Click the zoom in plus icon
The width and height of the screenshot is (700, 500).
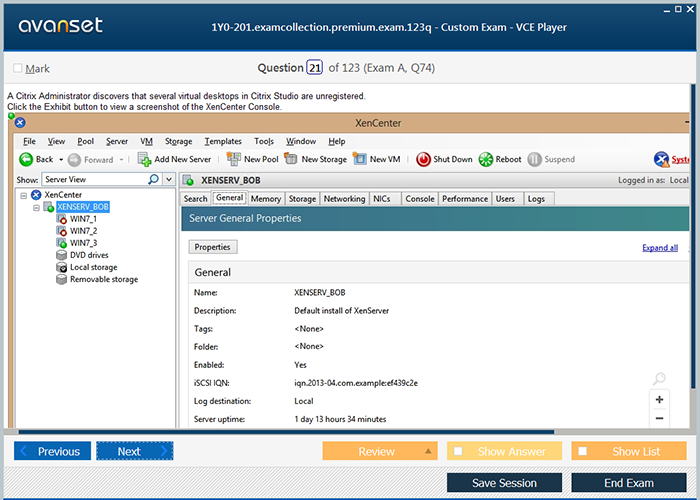(659, 399)
